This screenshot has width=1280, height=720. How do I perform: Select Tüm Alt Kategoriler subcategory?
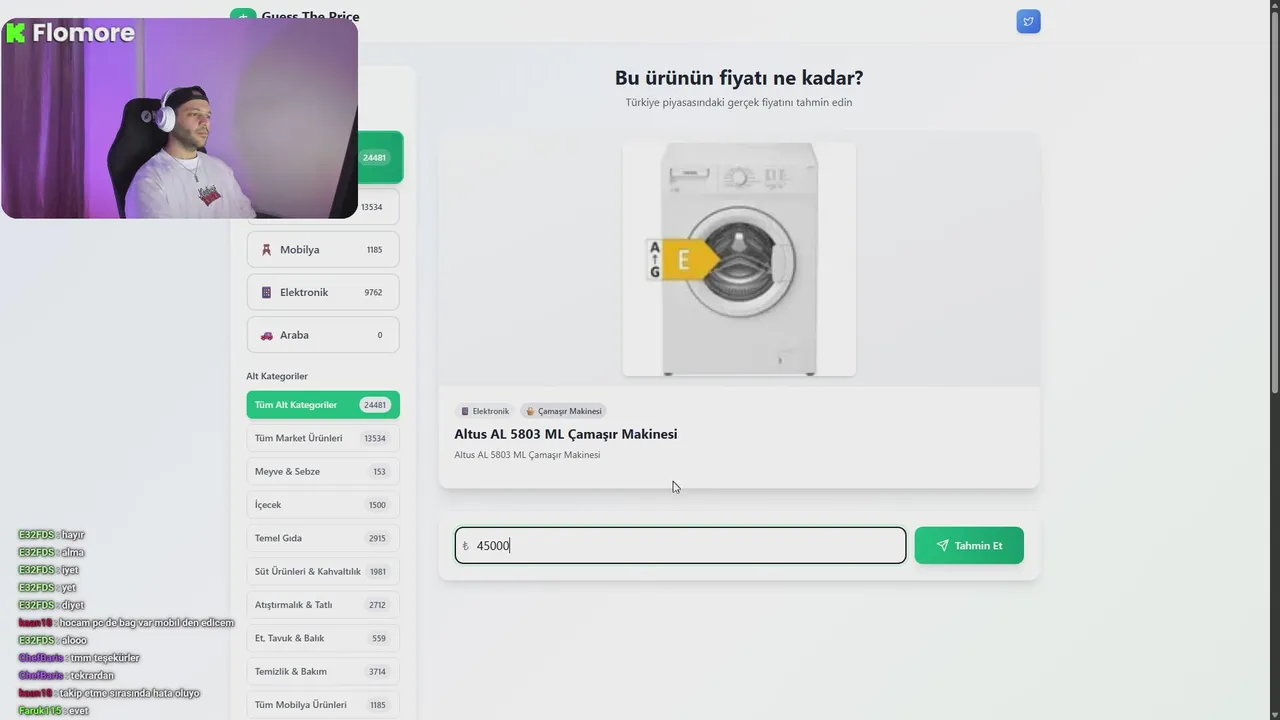point(323,405)
